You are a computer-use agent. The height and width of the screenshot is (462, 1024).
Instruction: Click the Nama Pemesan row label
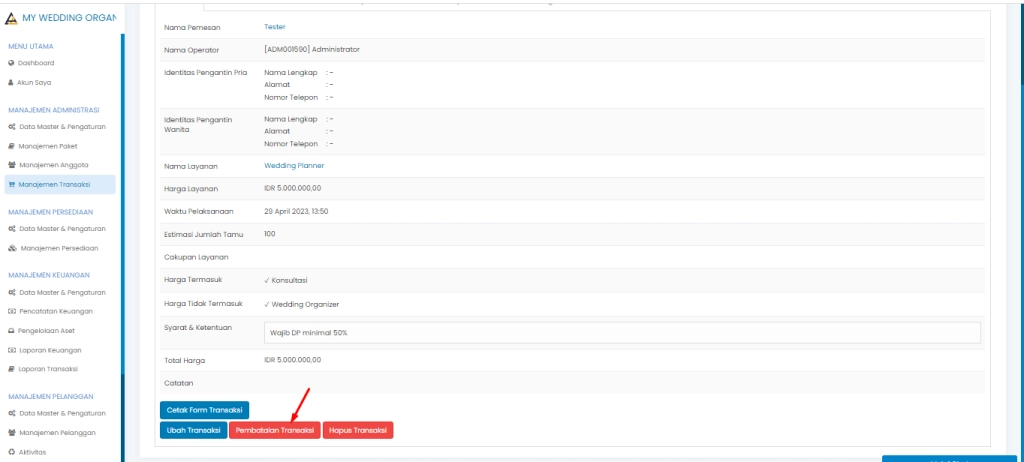pos(192,28)
